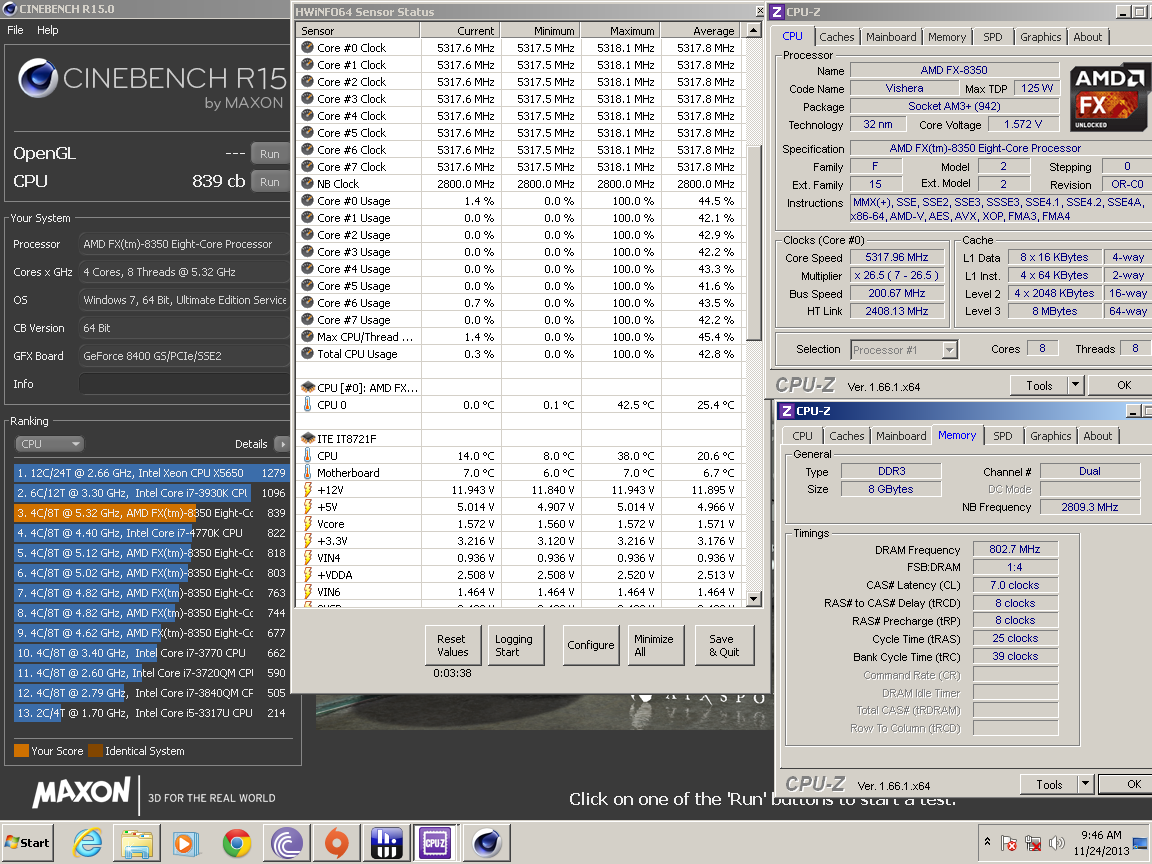Click the Cinebench R15 sphere logo
This screenshot has height=864, width=1152.
(x=37, y=79)
